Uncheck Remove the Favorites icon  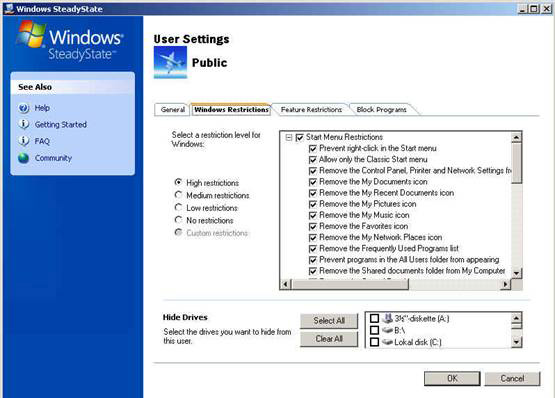click(313, 226)
